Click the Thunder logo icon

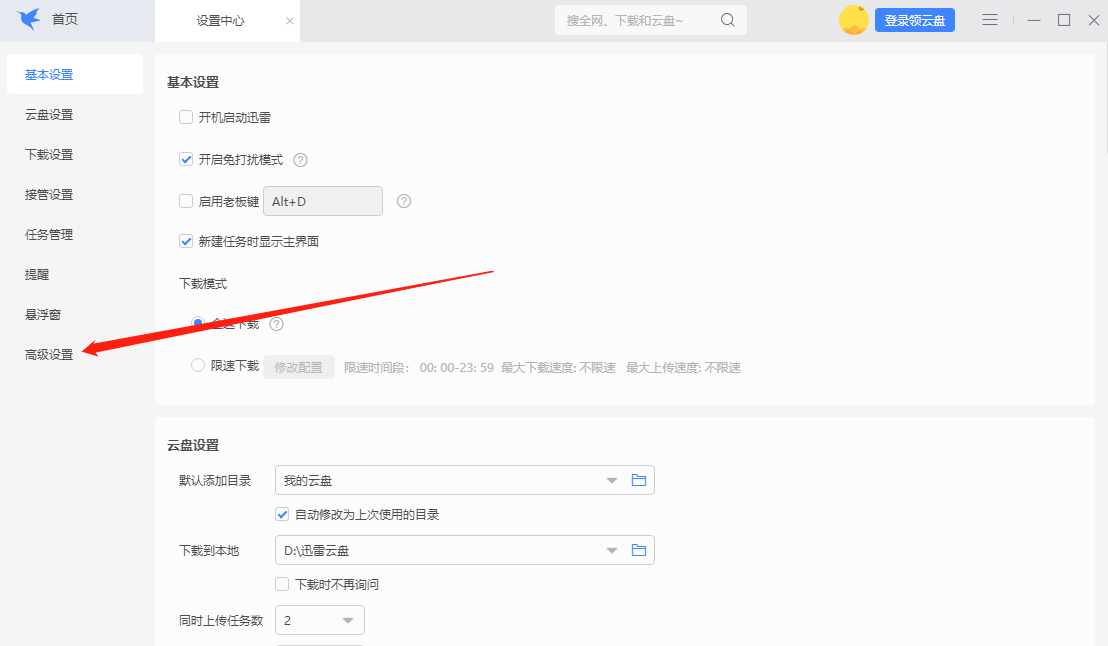[x=28, y=18]
